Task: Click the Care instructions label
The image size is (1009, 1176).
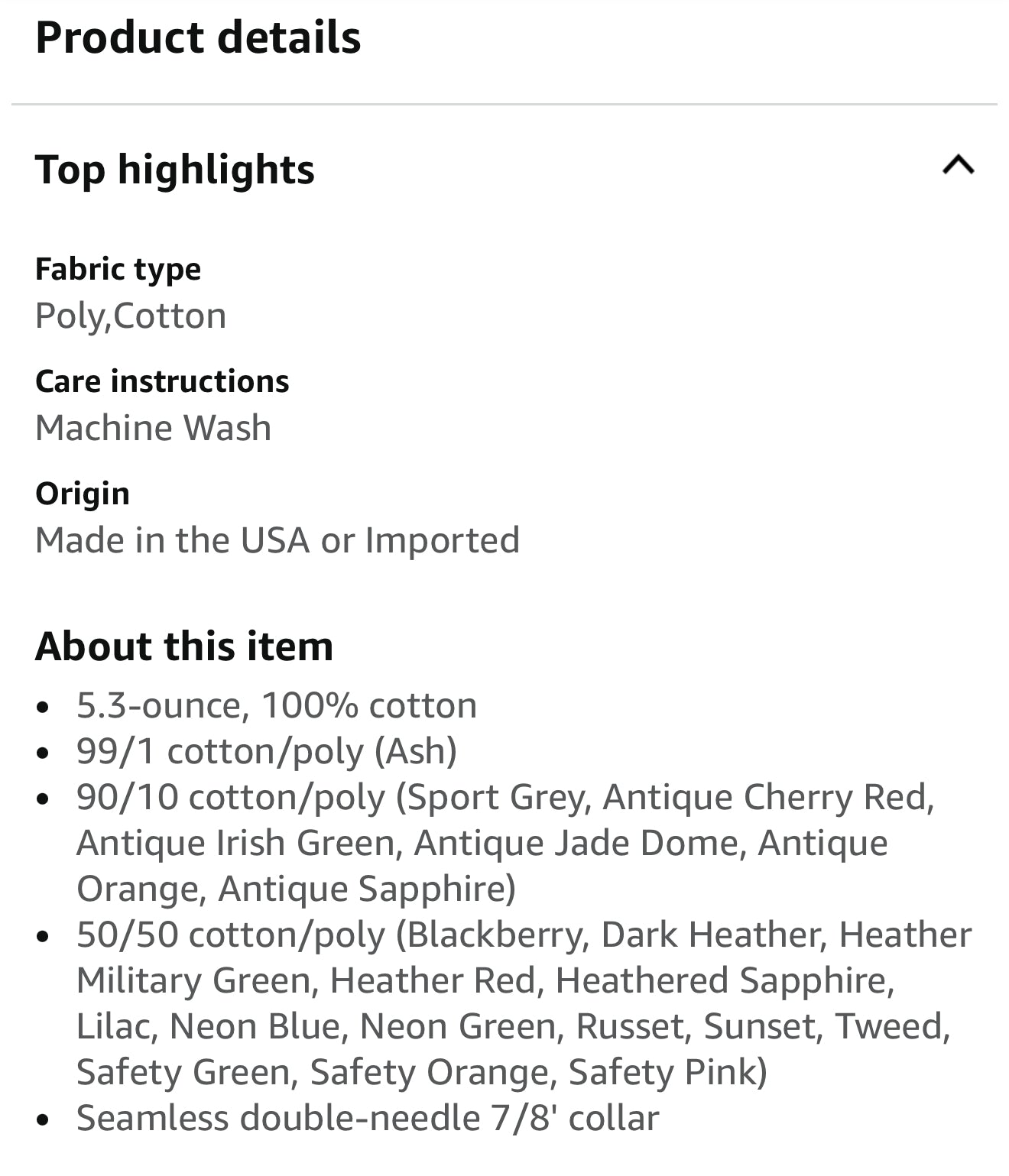Action: [162, 381]
